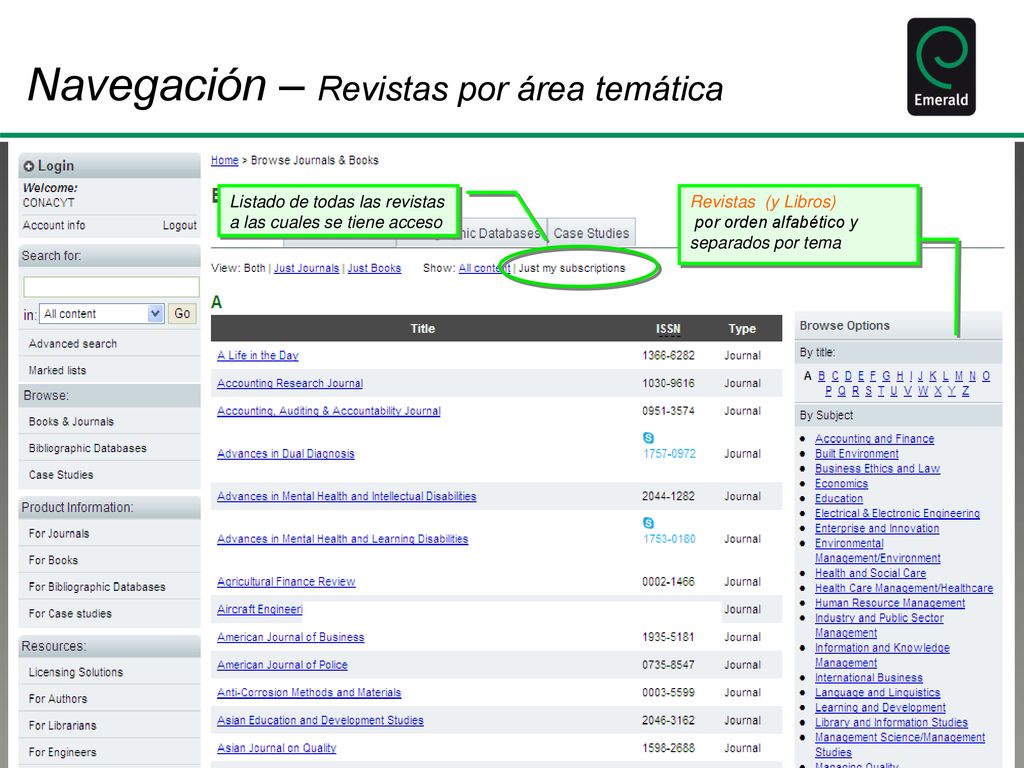
Task: Open American Journal of Business
Action: coord(291,637)
